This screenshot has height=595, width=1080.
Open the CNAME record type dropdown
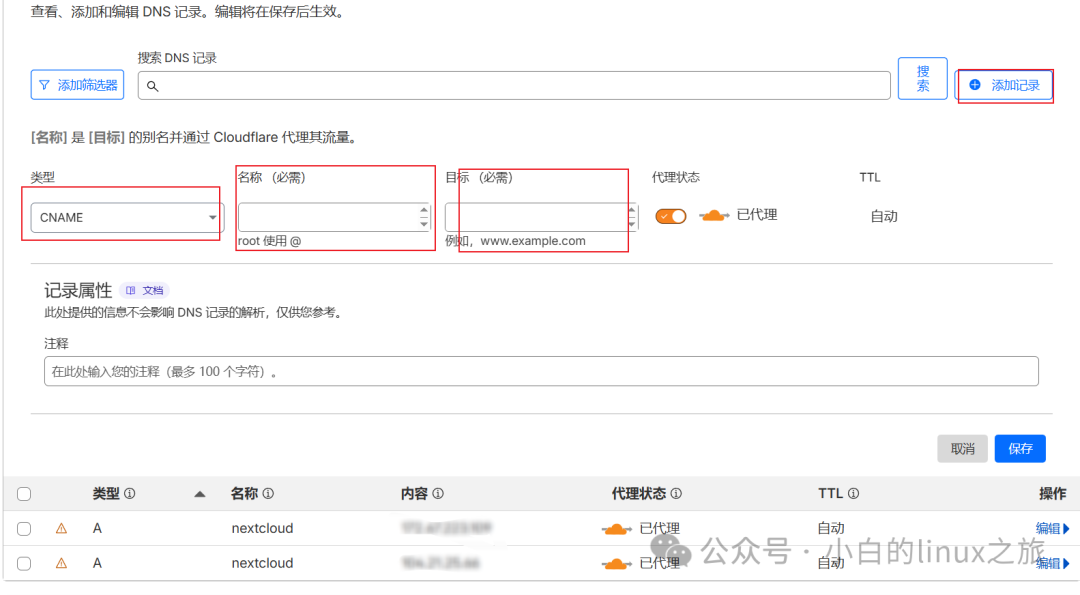[x=127, y=218]
